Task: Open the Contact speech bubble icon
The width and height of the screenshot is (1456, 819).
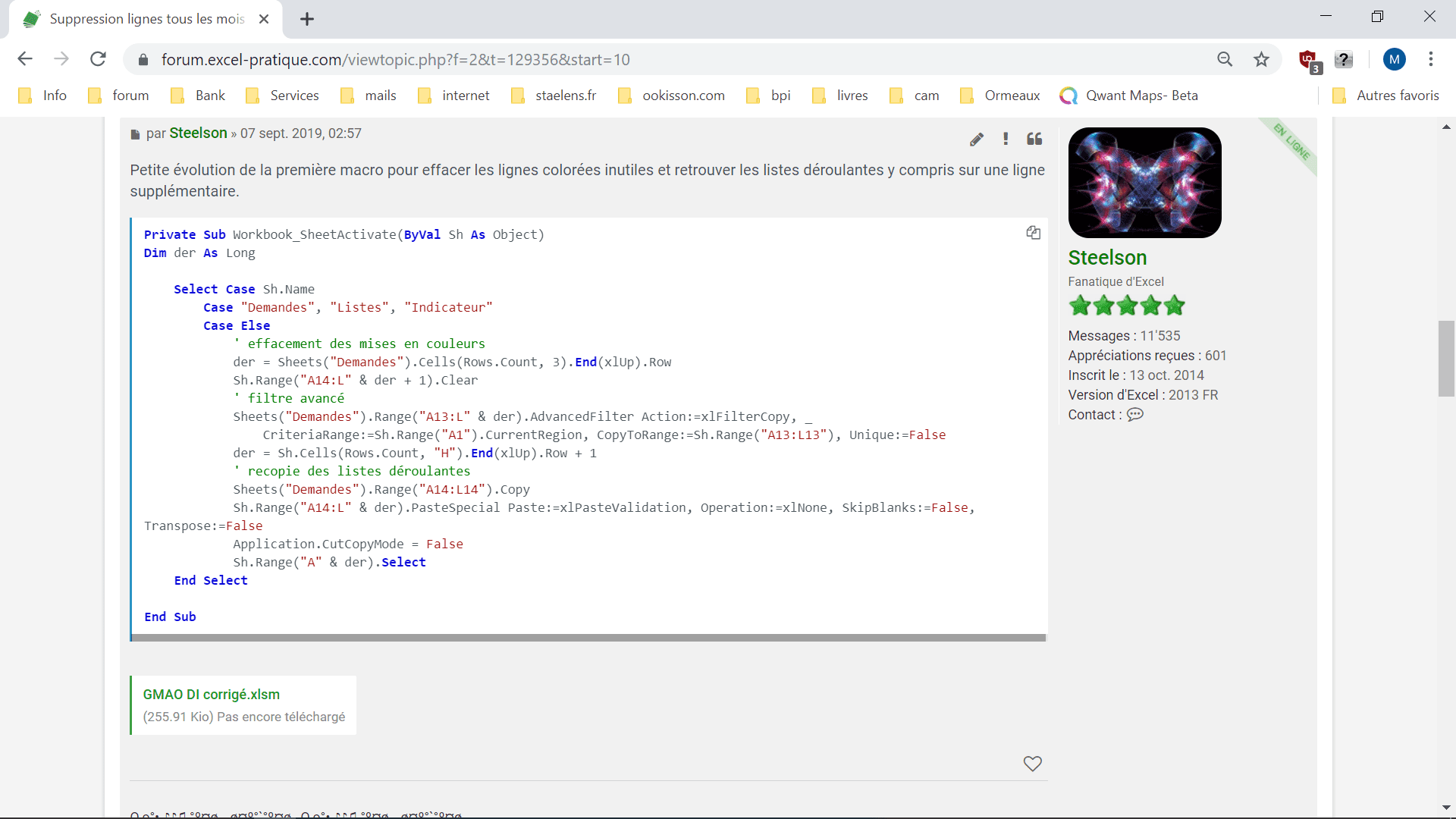Action: pos(1134,415)
